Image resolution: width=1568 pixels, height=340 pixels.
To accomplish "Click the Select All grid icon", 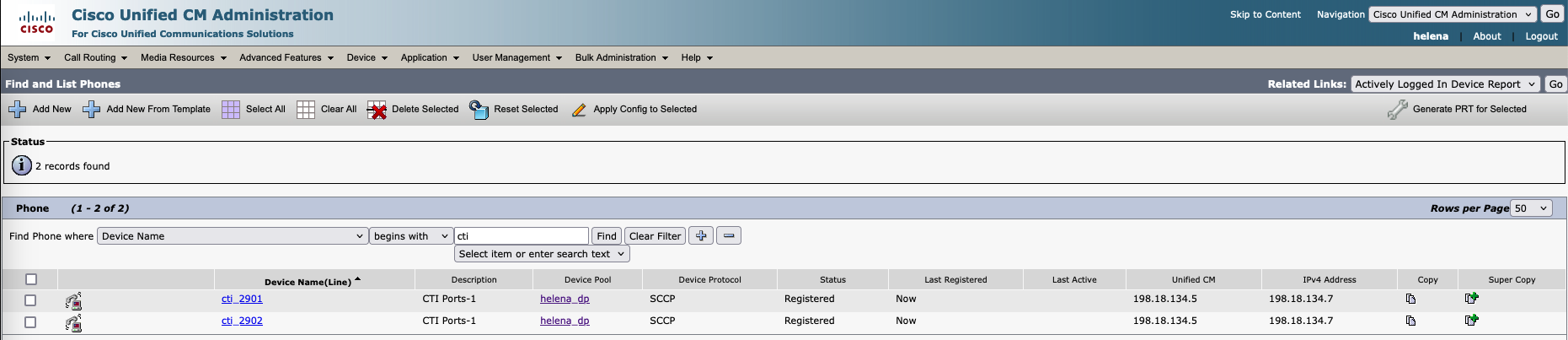I will [231, 110].
